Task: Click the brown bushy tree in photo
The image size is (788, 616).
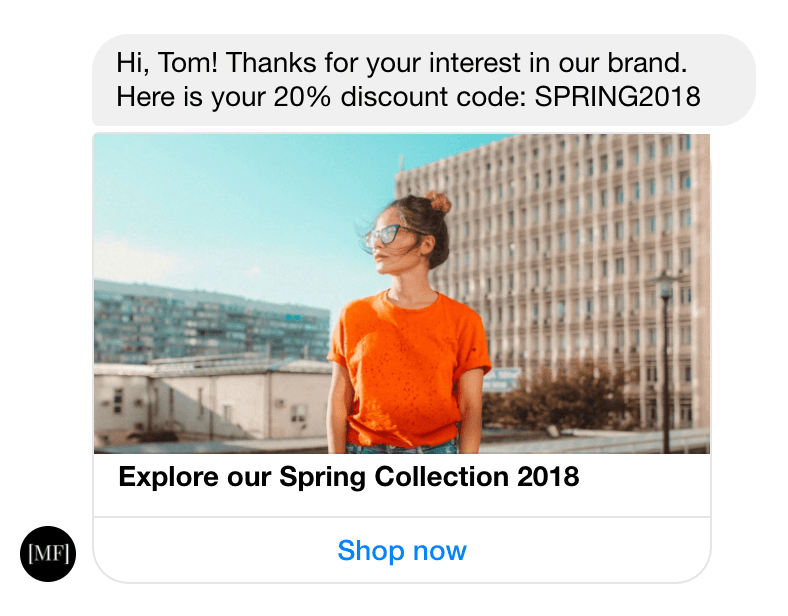Action: [558, 397]
